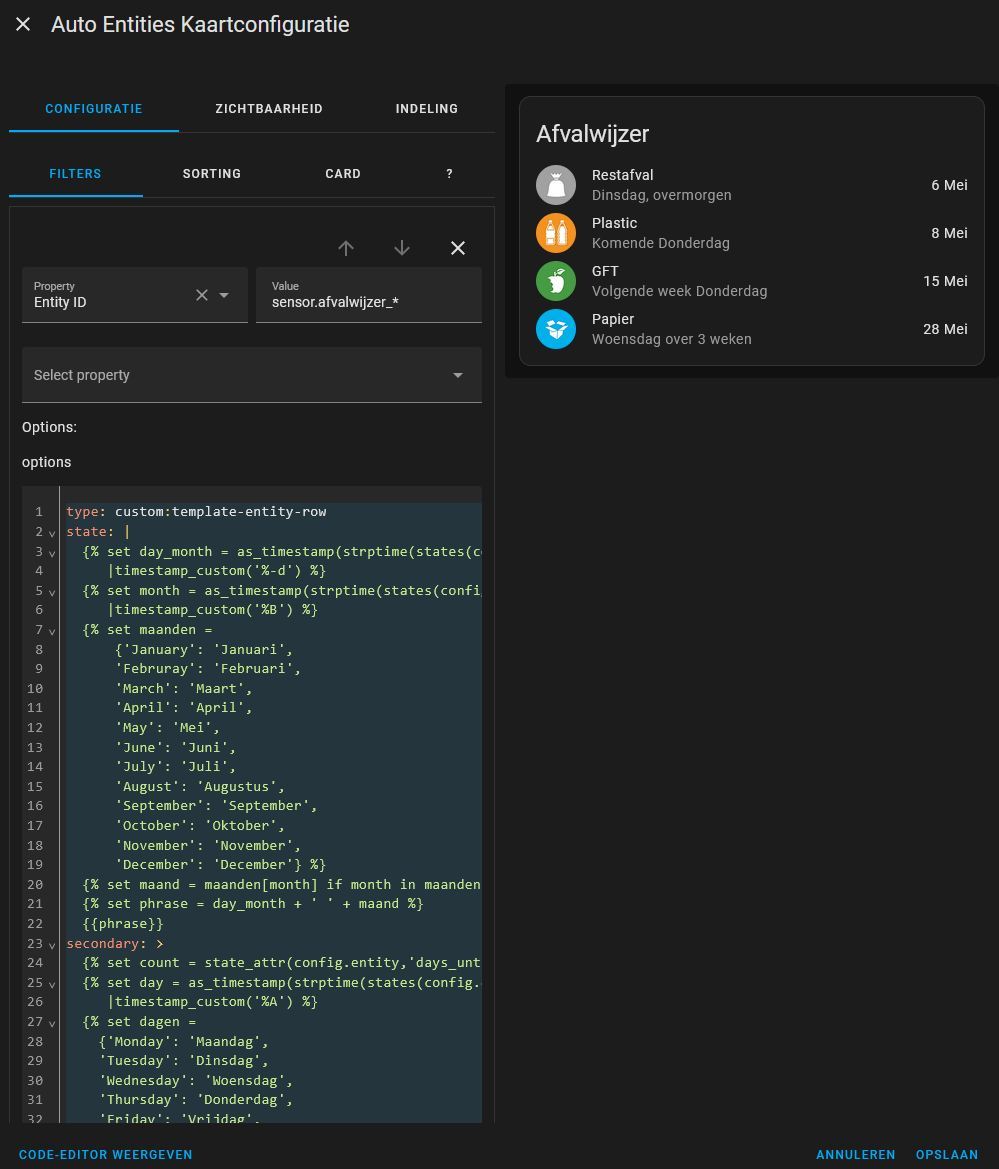Open the Property Entity ID dropdown
999x1169 pixels.
(225, 295)
